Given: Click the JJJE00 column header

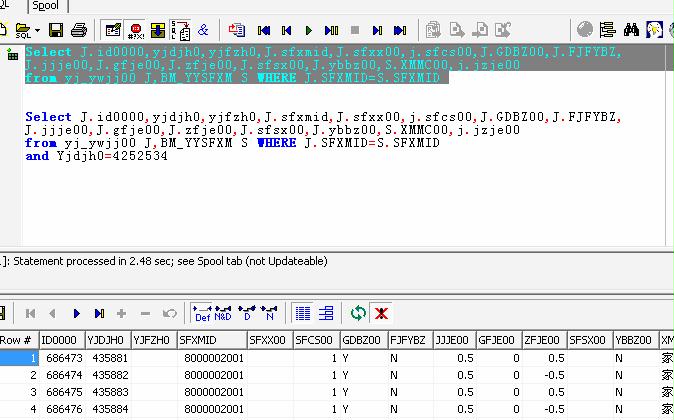Looking at the screenshot, I should click(455, 340).
